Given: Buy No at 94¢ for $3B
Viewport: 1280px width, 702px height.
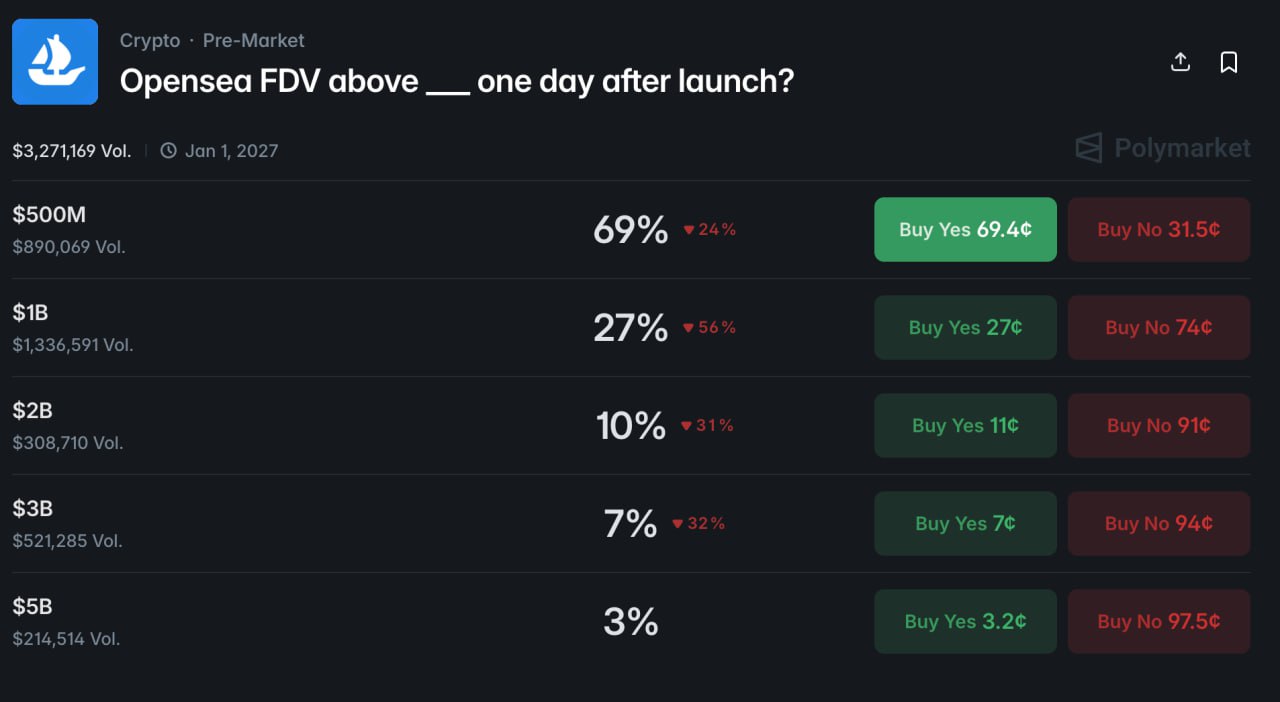Looking at the screenshot, I should coord(1158,523).
